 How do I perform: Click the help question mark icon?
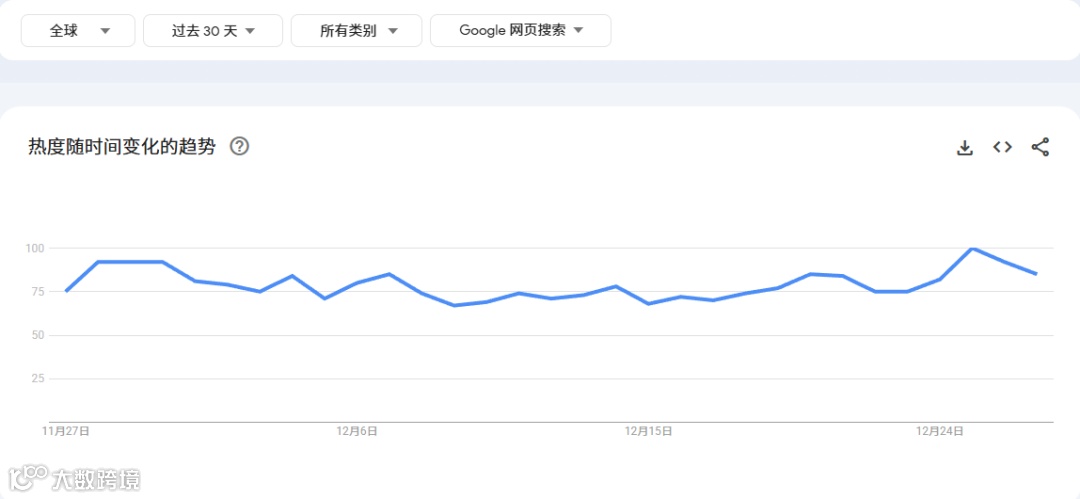239,147
